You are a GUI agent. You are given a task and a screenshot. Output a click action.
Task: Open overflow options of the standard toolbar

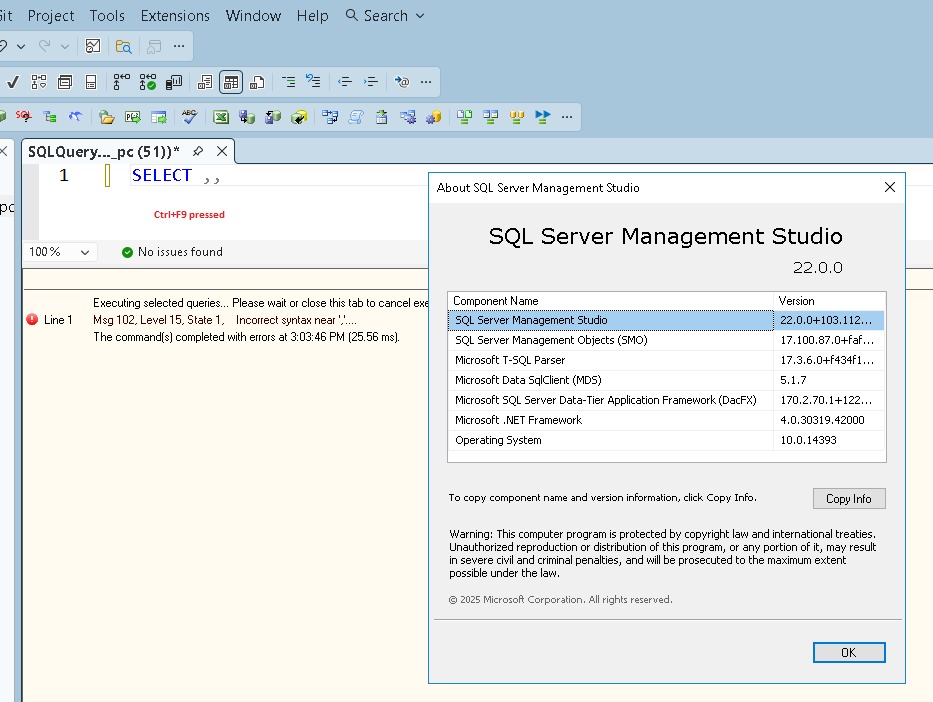tap(179, 46)
